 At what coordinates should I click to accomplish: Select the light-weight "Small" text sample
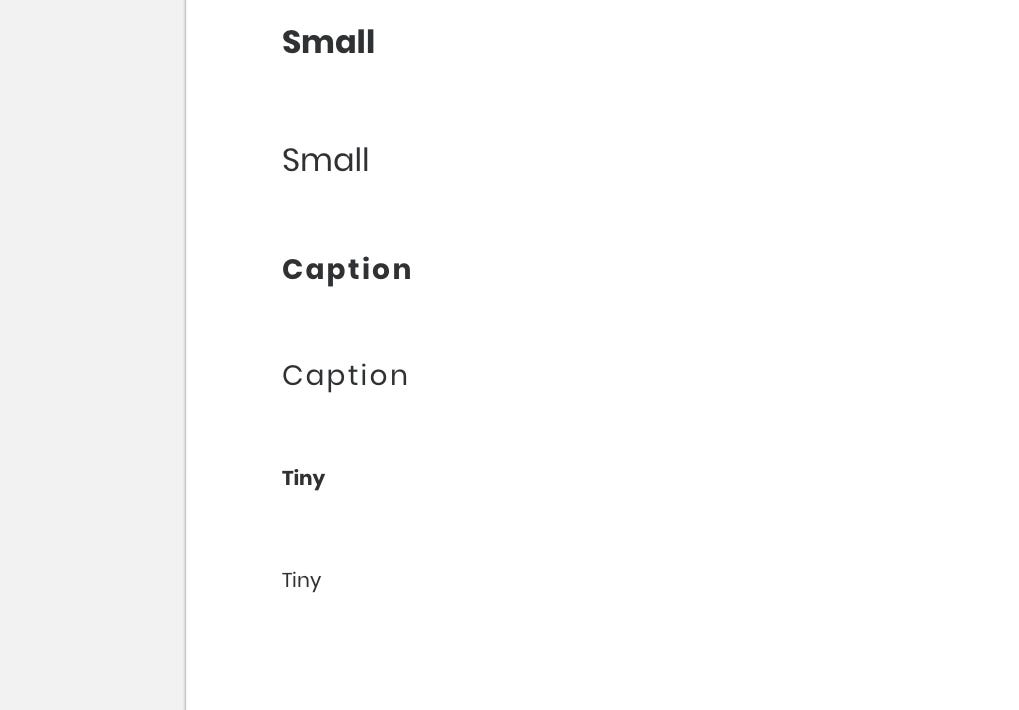click(x=326, y=160)
